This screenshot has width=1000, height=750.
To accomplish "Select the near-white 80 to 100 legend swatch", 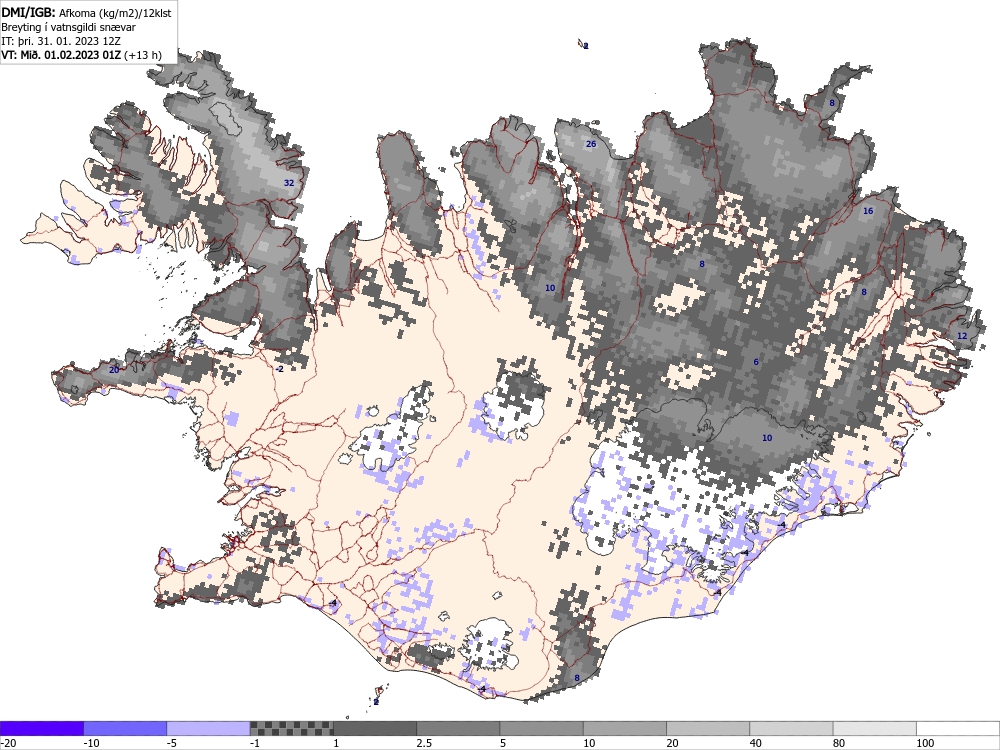I will (875, 728).
